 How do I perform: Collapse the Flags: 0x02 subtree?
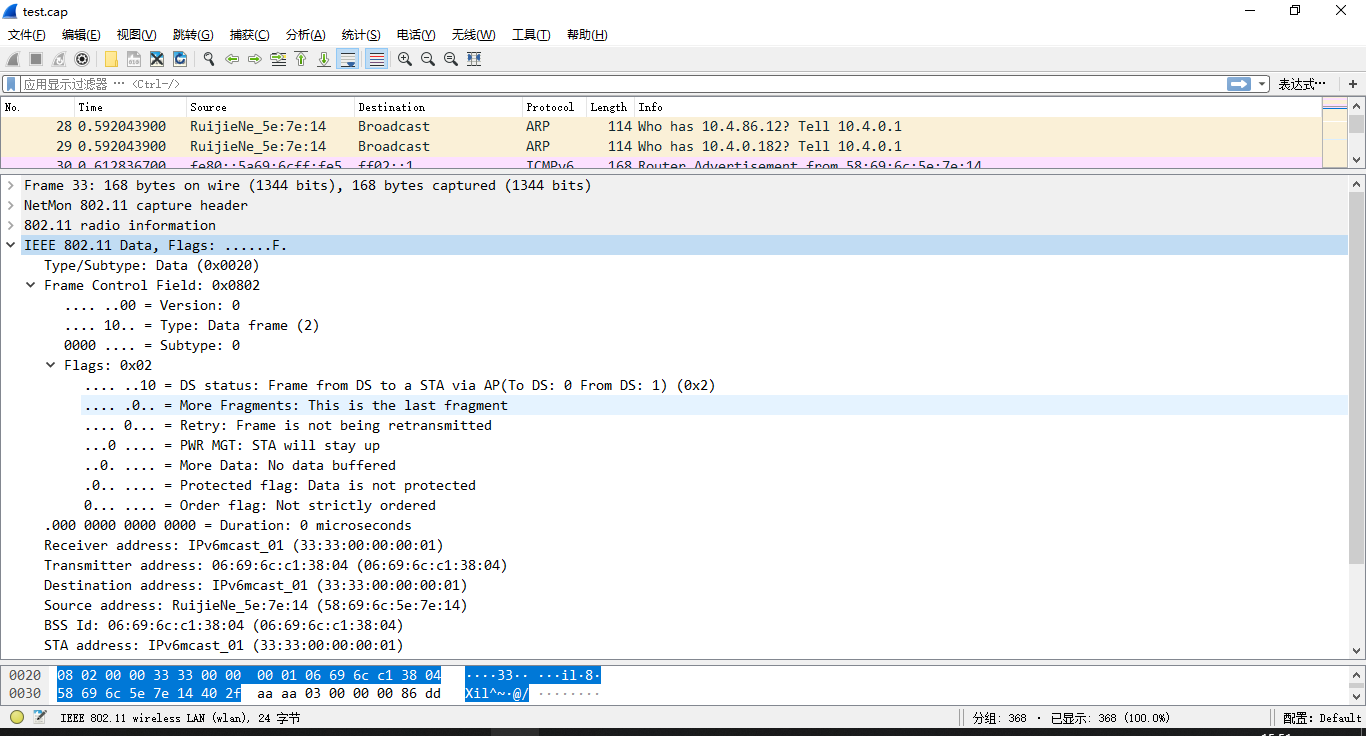click(x=50, y=364)
